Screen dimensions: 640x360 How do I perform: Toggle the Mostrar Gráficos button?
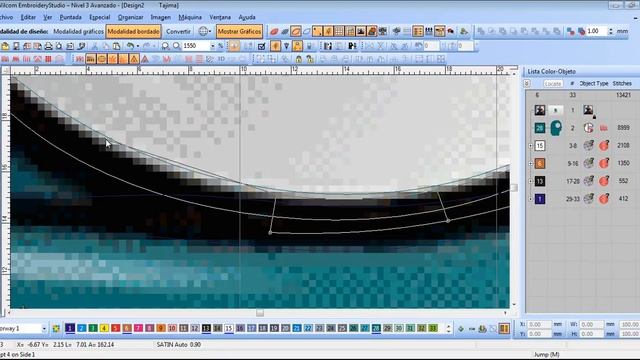tap(239, 31)
